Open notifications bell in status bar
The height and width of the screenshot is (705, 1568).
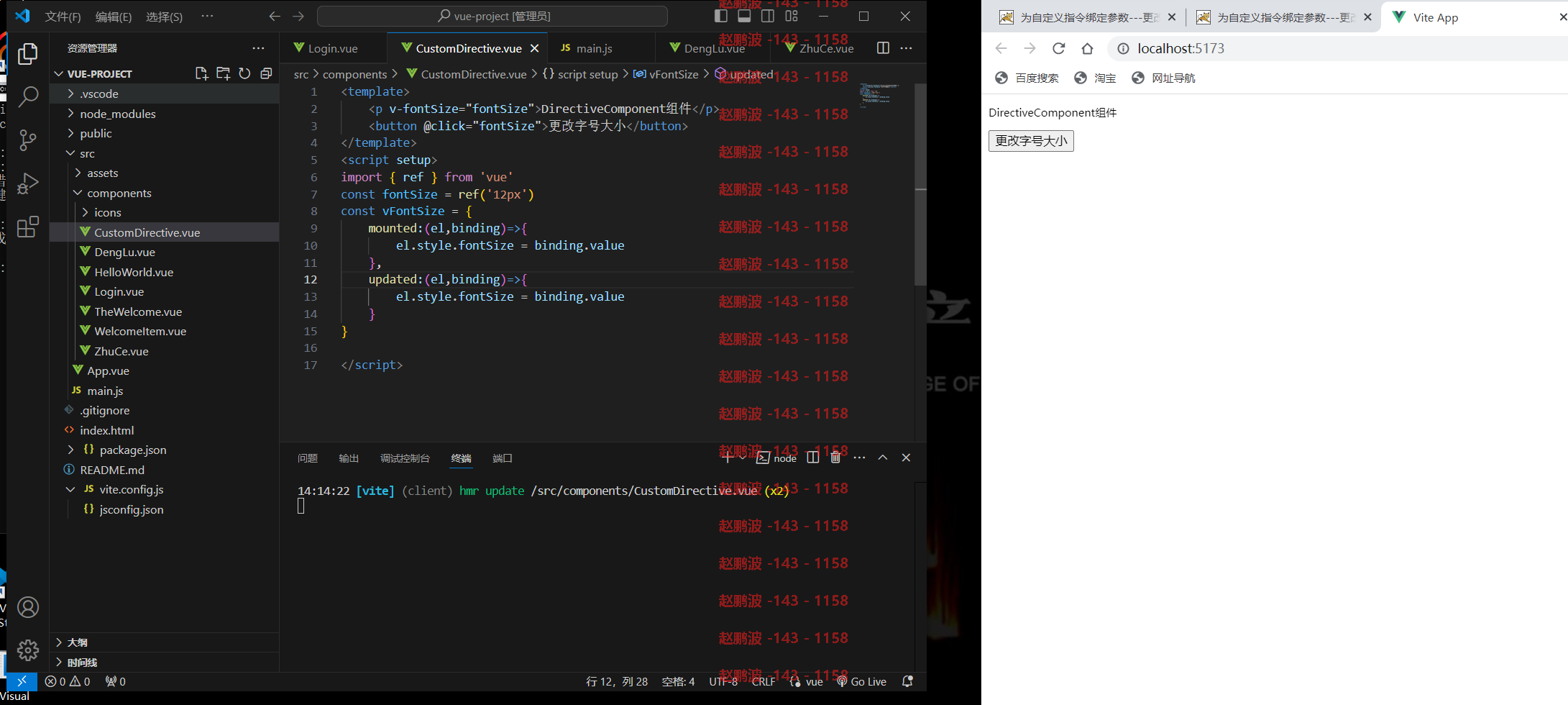point(907,681)
